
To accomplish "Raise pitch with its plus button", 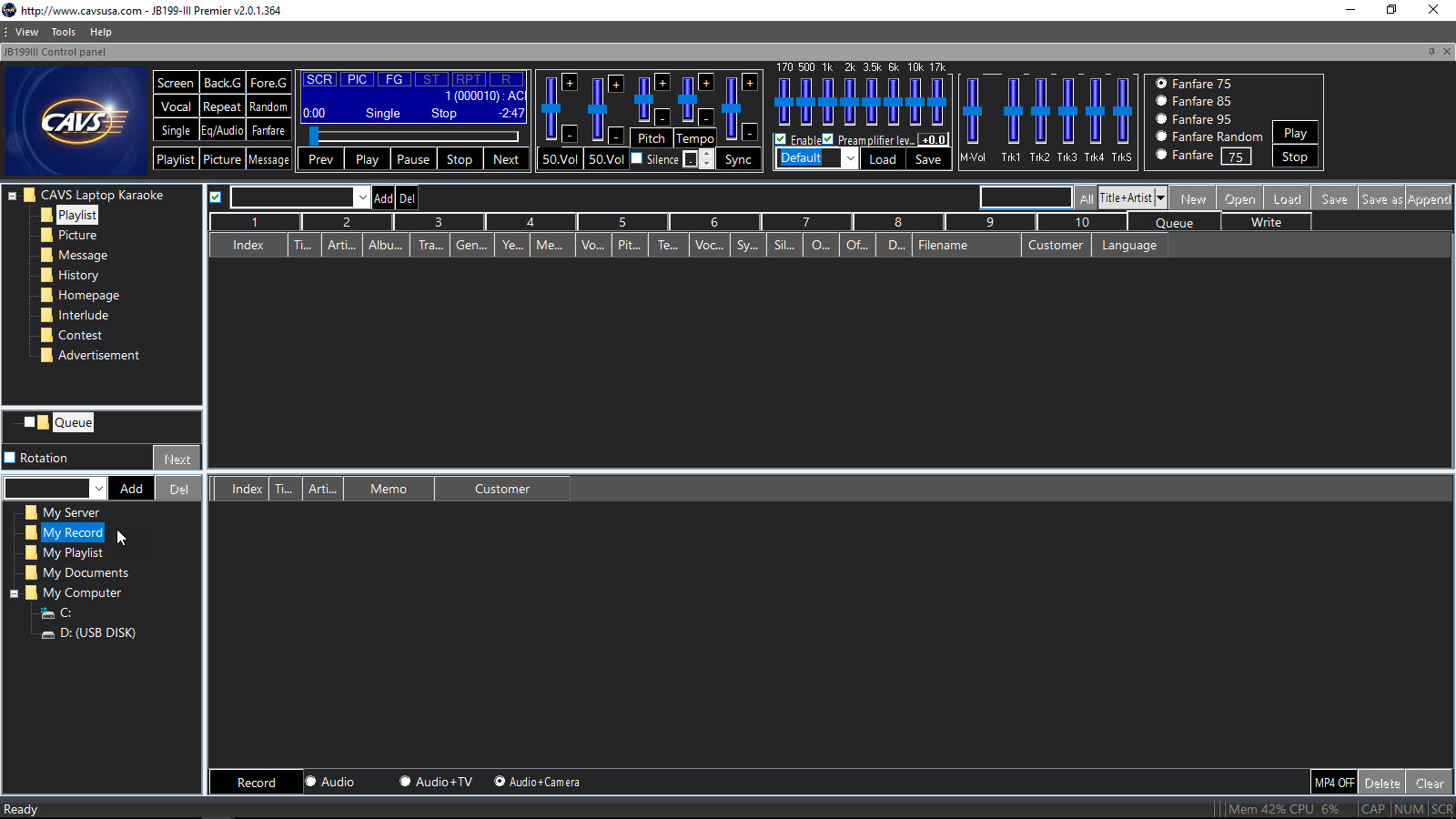I will pyautogui.click(x=662, y=83).
